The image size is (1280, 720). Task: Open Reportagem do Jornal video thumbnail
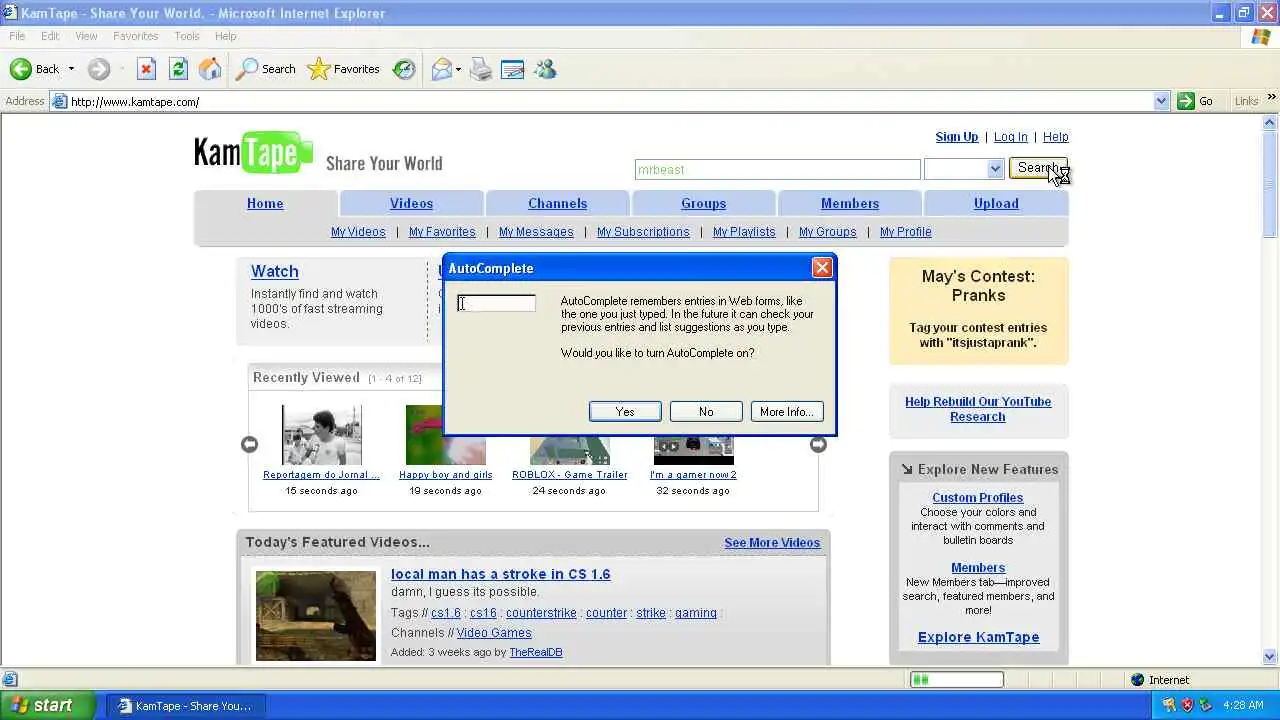tap(321, 435)
